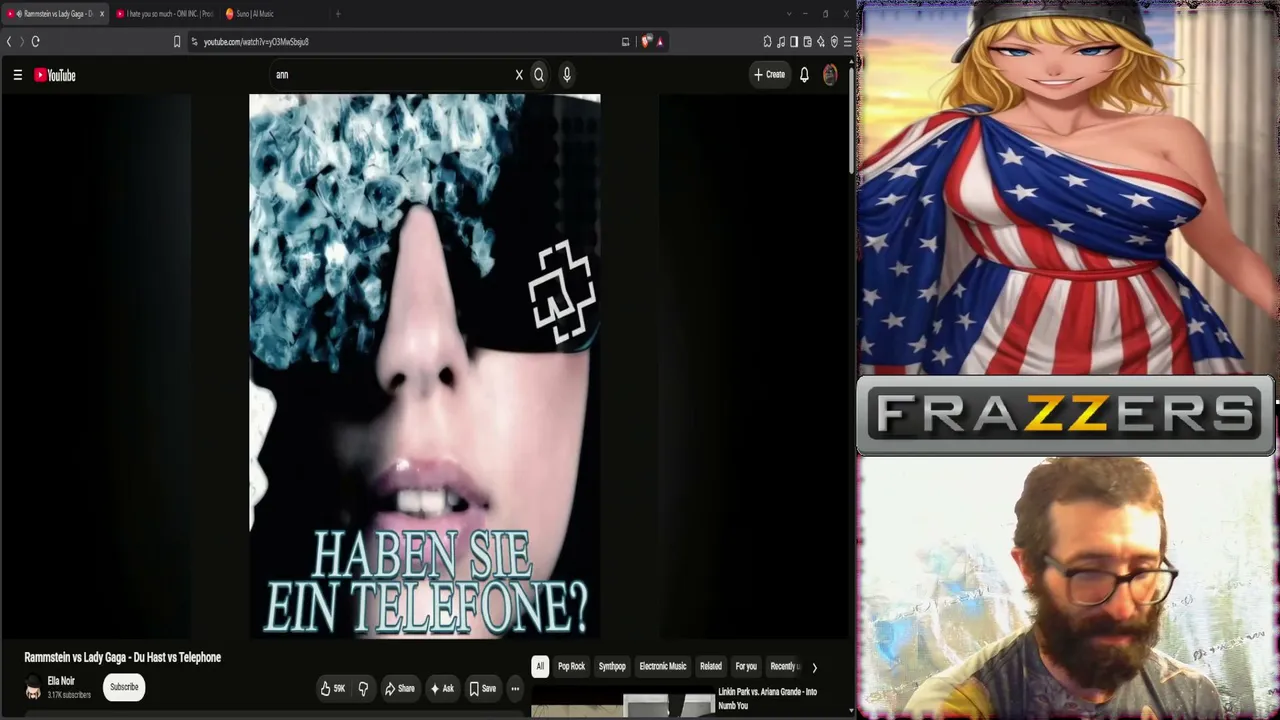Open Ella Noir channel avatar

coord(33,687)
